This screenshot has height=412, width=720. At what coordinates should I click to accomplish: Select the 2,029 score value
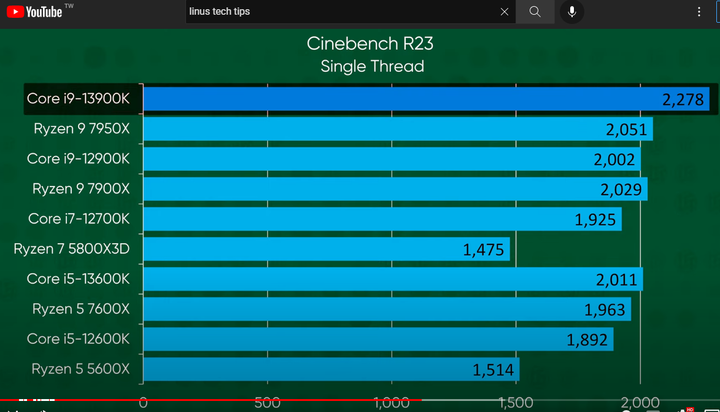point(621,190)
